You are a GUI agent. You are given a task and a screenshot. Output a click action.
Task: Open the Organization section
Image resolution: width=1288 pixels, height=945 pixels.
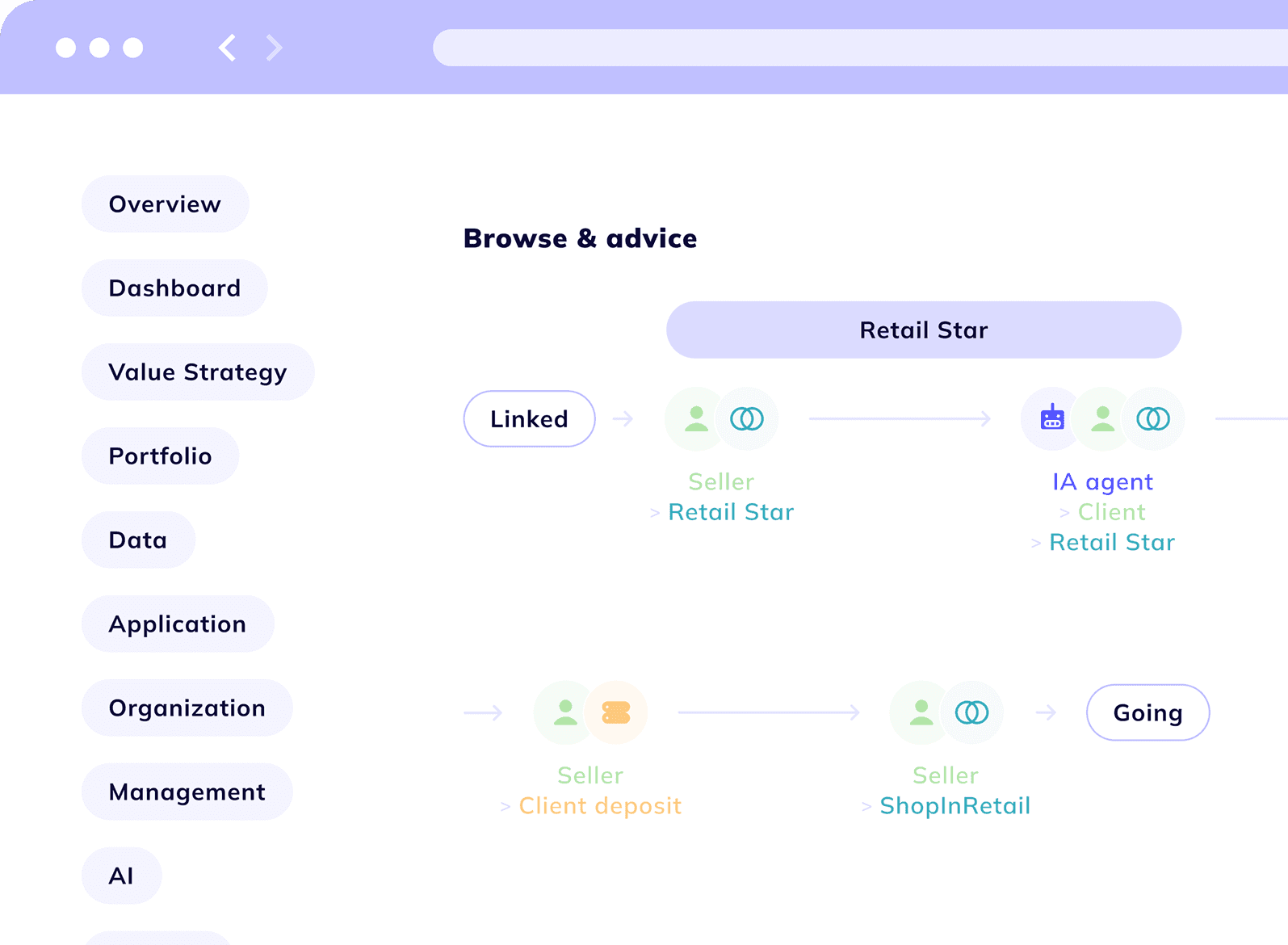pos(187,708)
